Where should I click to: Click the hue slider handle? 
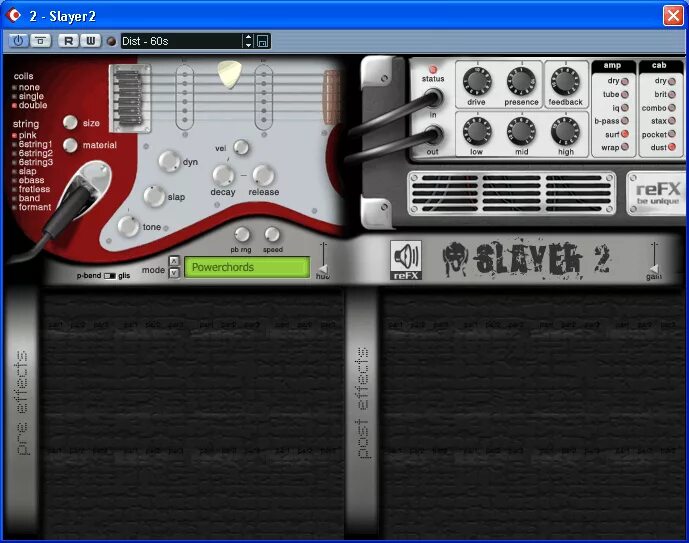pyautogui.click(x=323, y=269)
